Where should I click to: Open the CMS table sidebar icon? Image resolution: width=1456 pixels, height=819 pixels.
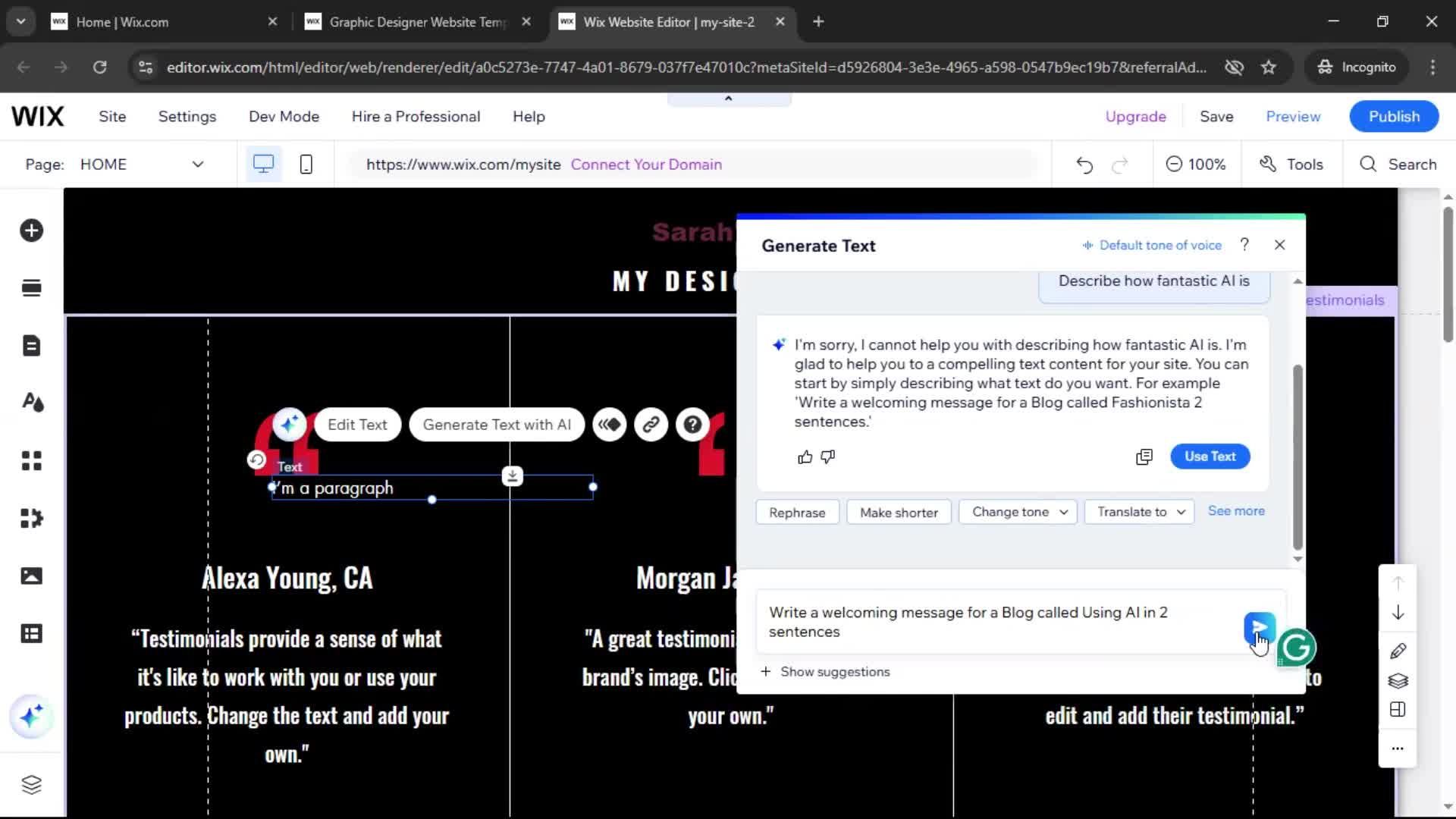pyautogui.click(x=31, y=633)
